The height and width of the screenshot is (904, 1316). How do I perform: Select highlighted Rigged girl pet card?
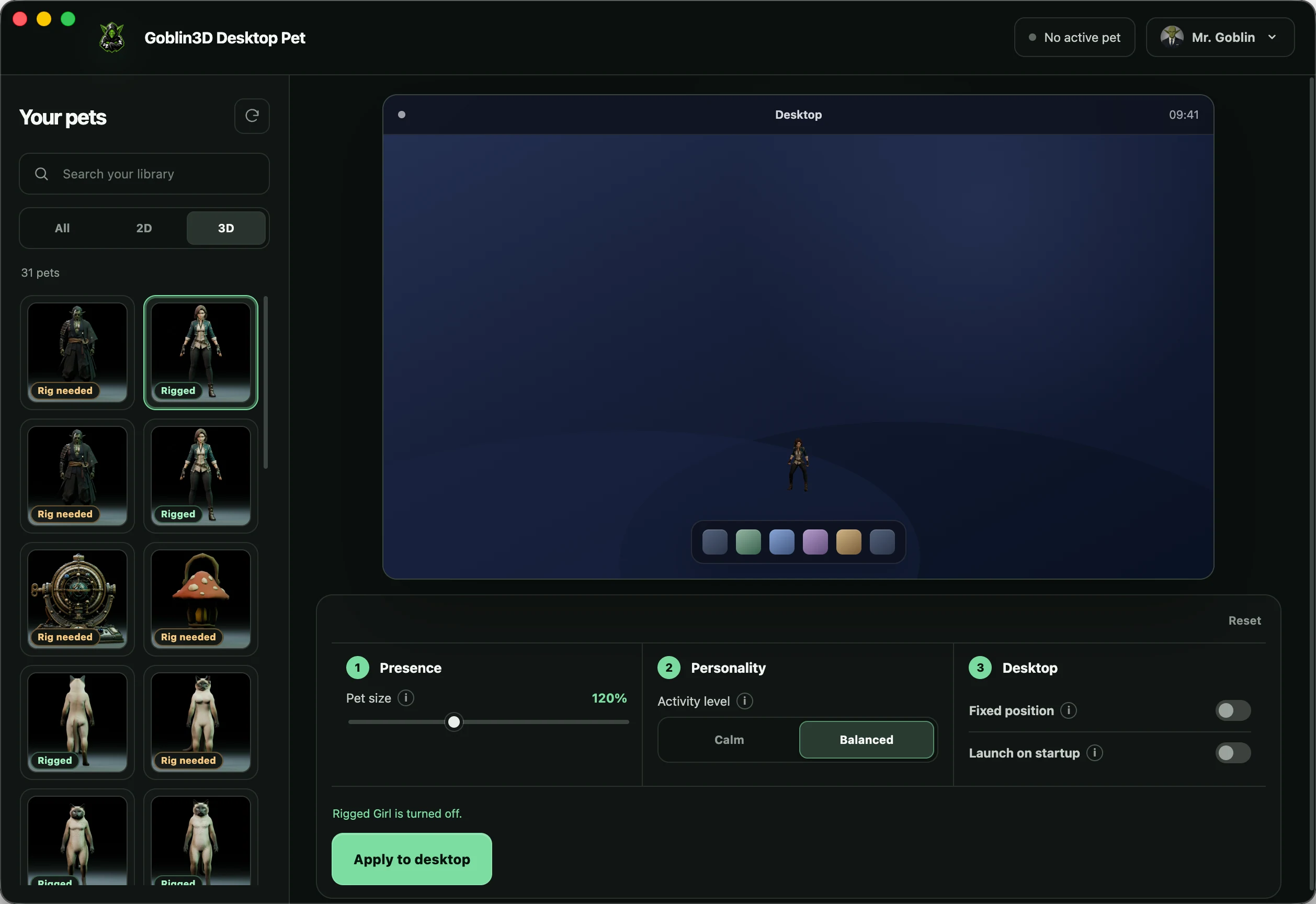pyautogui.click(x=200, y=352)
